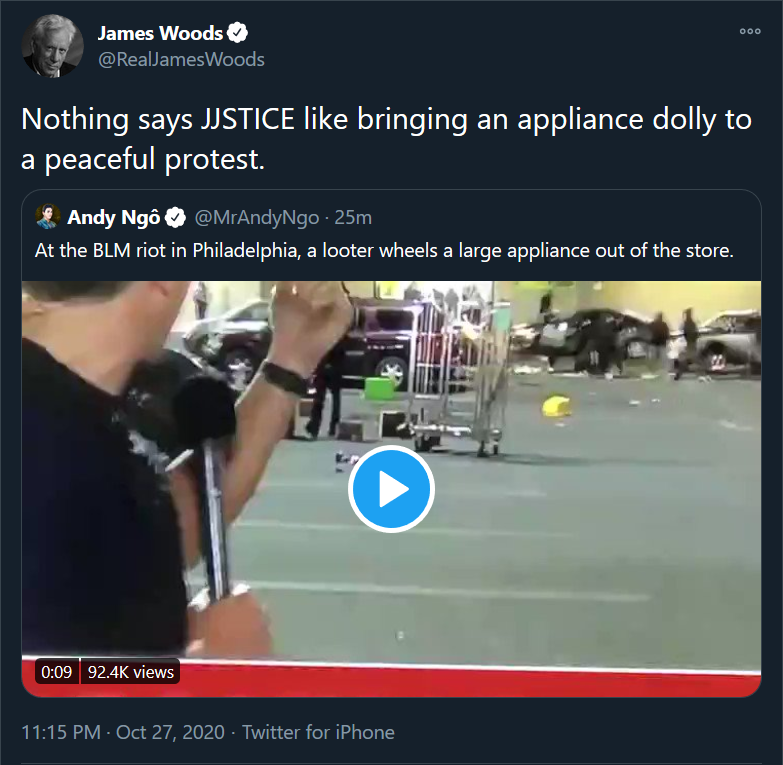Open the 11:15 PM tweet timestamp
The image size is (783, 765).
click(x=61, y=732)
